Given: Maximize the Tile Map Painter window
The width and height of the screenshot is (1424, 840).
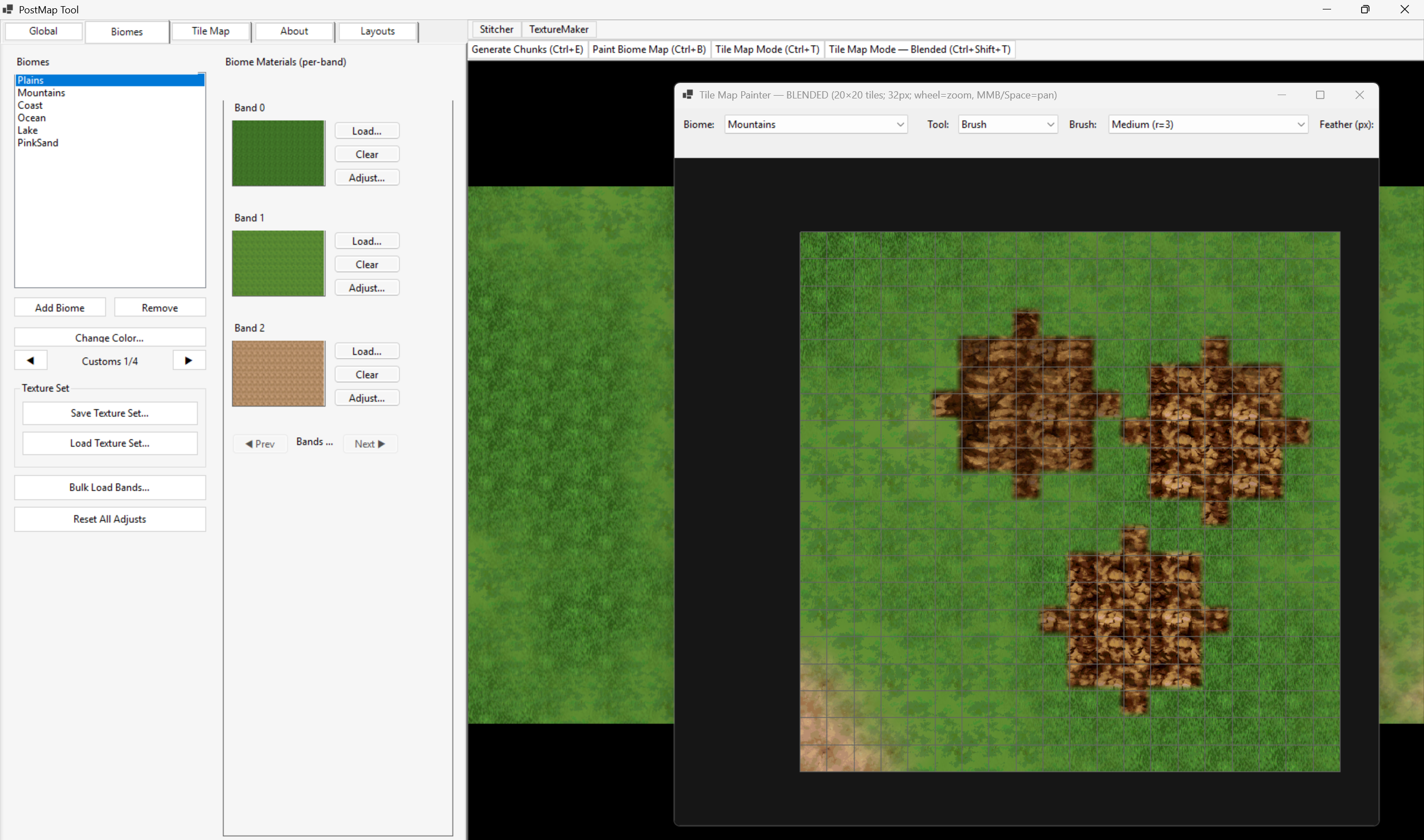Looking at the screenshot, I should 1320,95.
